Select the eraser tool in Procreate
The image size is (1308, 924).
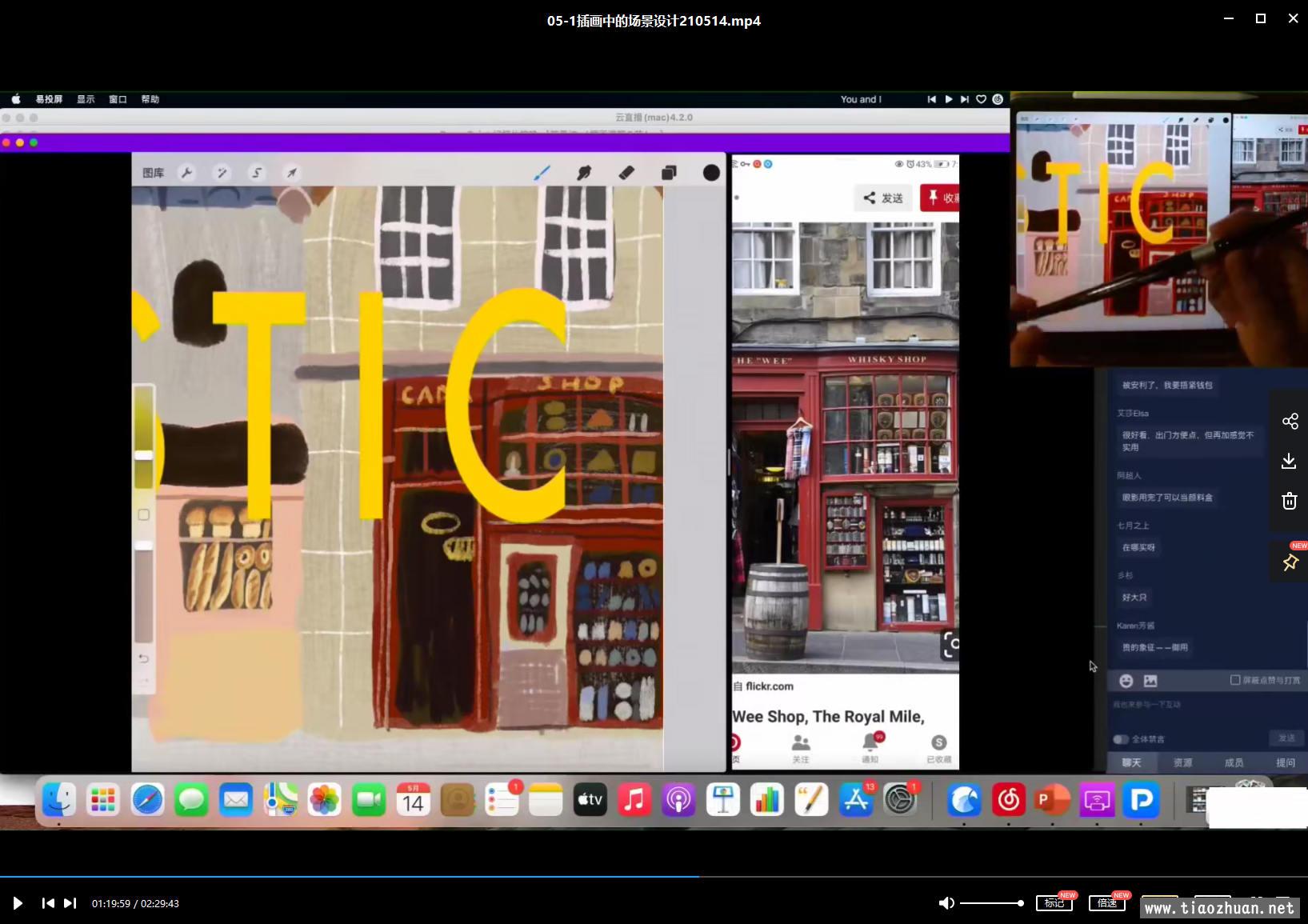click(626, 173)
